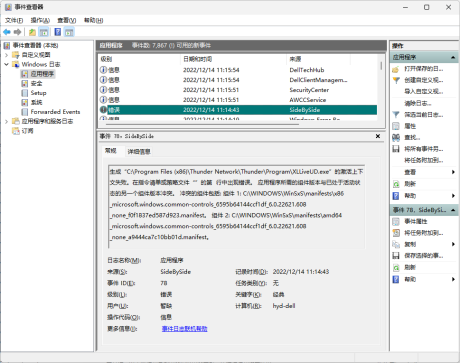Switch to the 常规 tab

pos(111,151)
